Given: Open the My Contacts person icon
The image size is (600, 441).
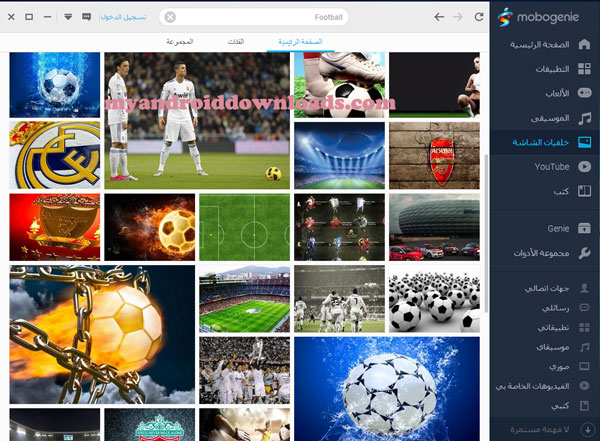Looking at the screenshot, I should click(x=584, y=288).
